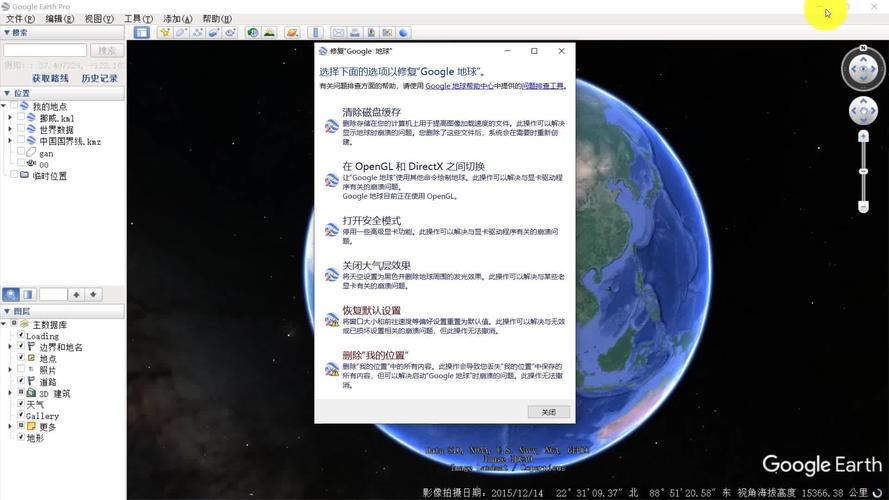Collapse the 位置 panel header
Screen dimensions: 889x500
click(x=62, y=93)
